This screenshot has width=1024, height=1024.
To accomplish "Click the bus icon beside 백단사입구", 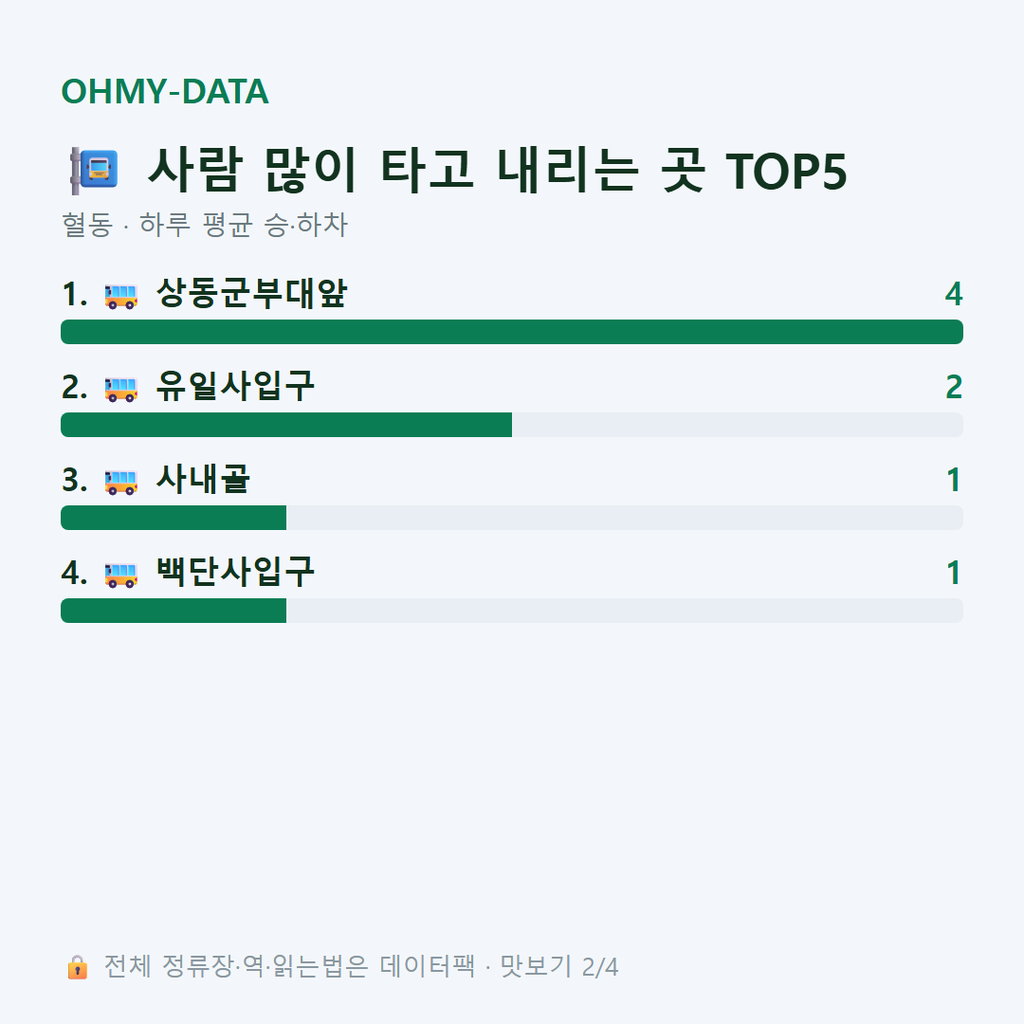I will [121, 575].
